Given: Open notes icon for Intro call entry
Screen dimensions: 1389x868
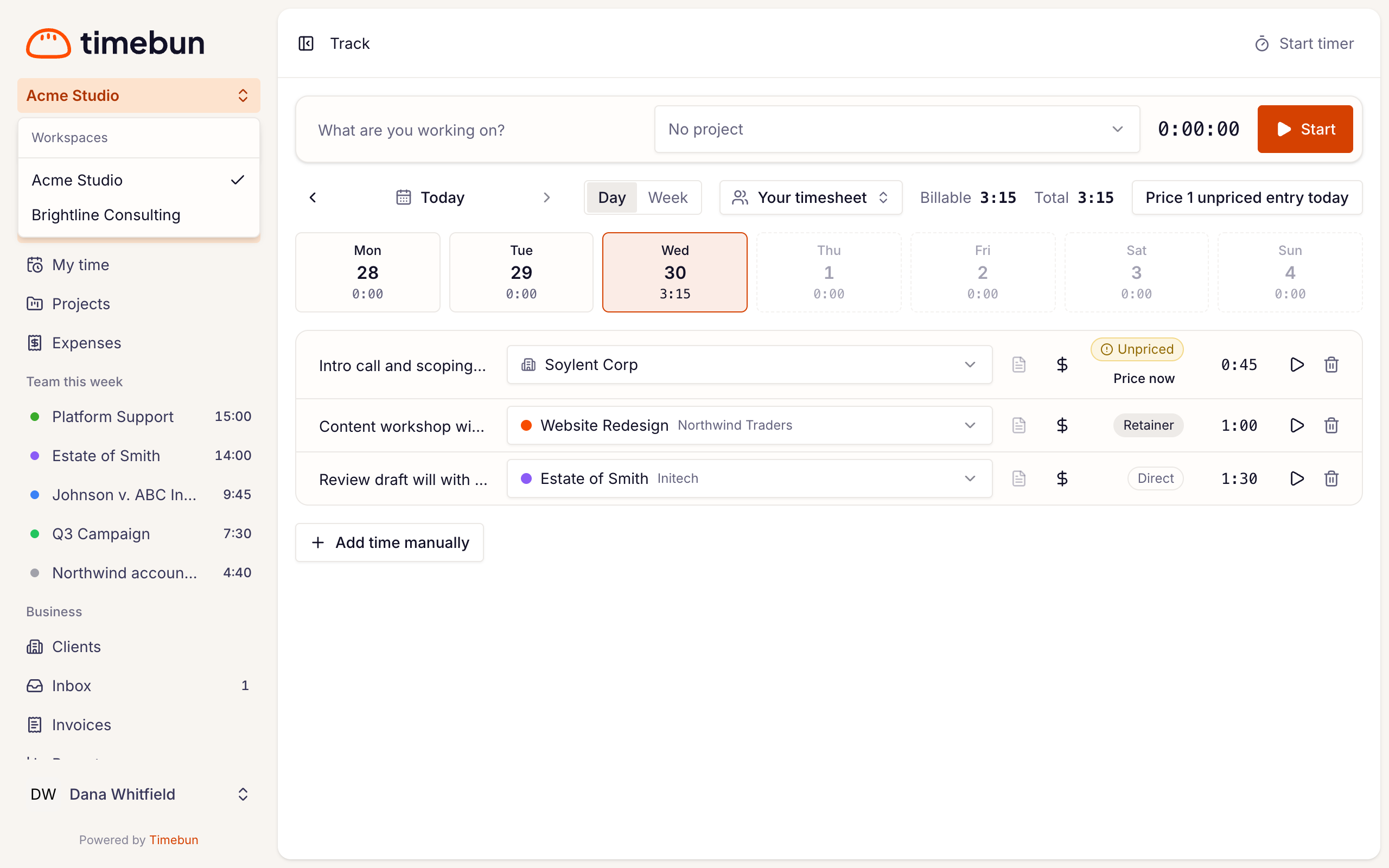Looking at the screenshot, I should click(x=1019, y=365).
